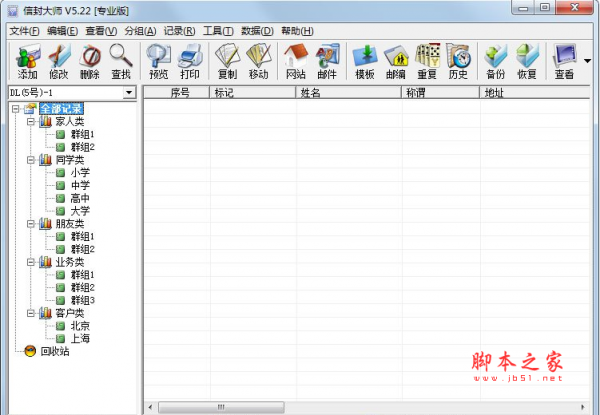Click the scrollbar right arrow

583,407
